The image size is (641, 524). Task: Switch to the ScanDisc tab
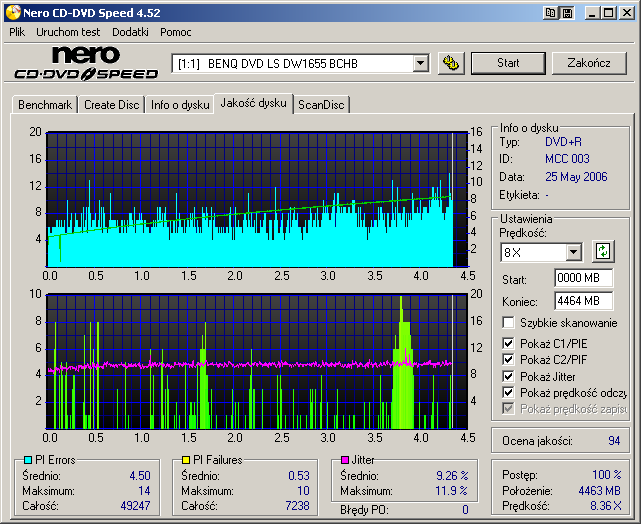[321, 105]
